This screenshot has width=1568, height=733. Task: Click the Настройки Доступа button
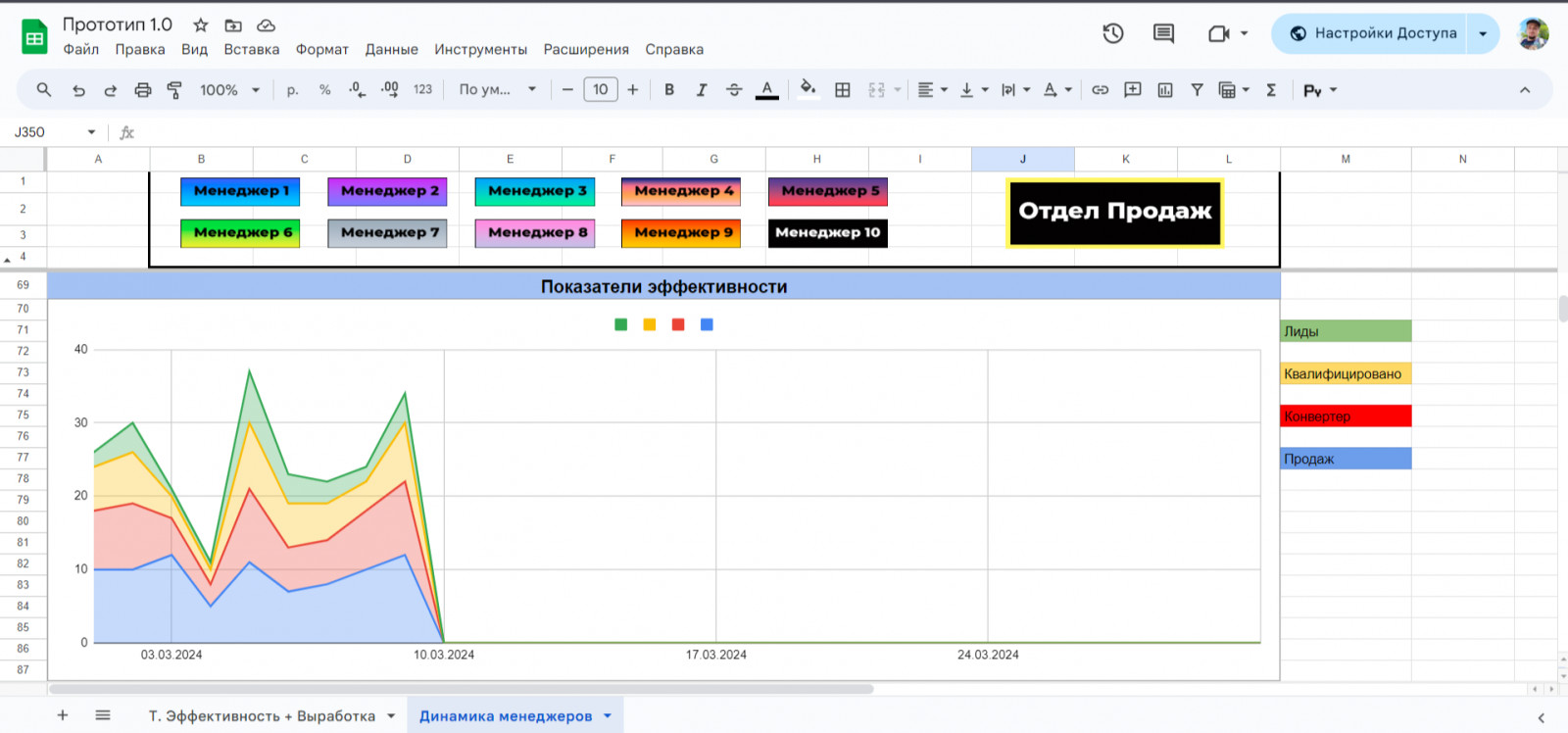coord(1374,33)
